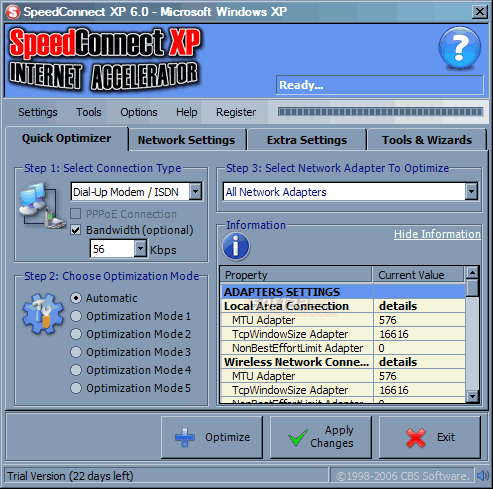The image size is (493, 489).
Task: Click the information list scroll up arrow
Action: 472,273
